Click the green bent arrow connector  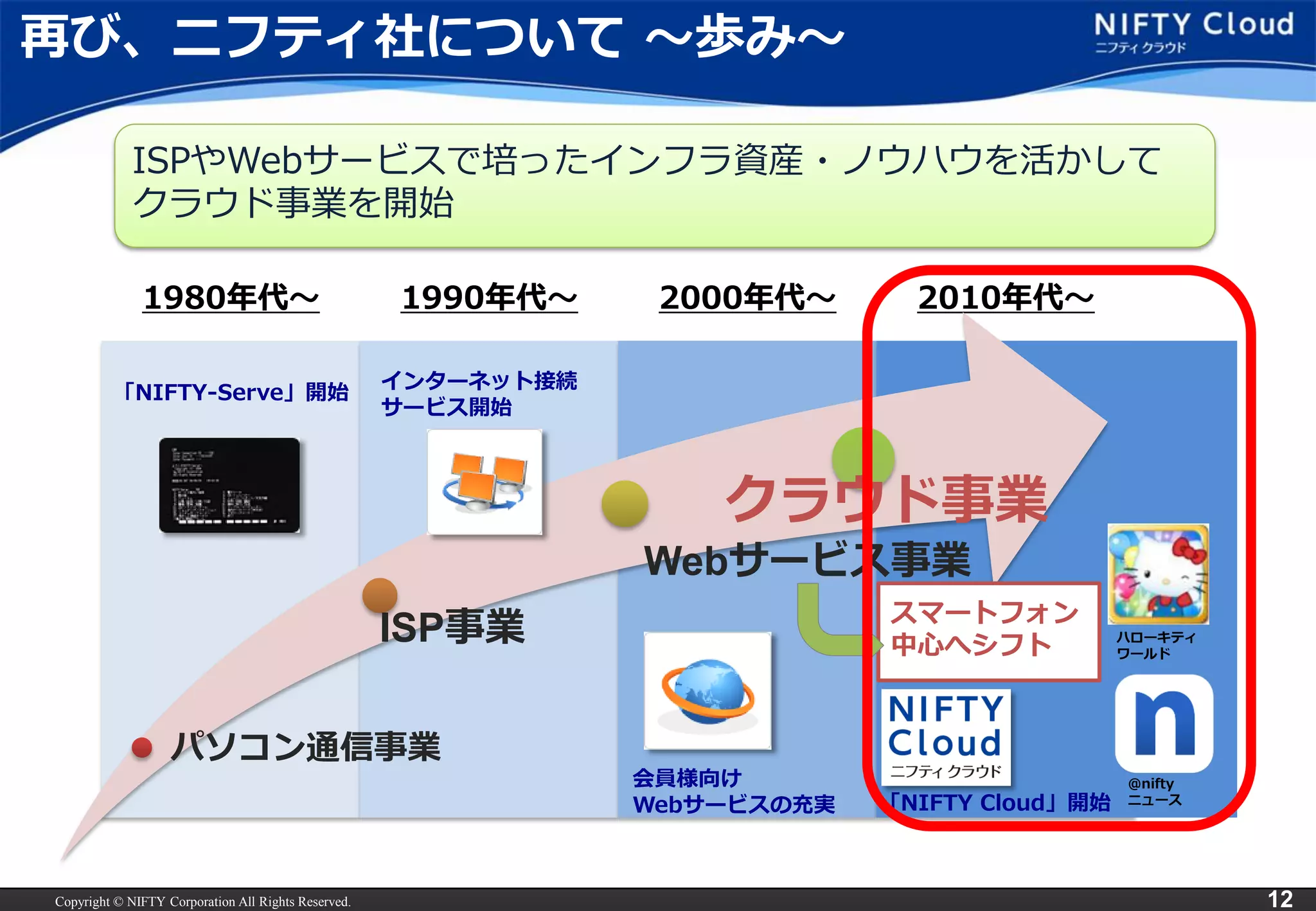pyautogui.click(x=839, y=620)
